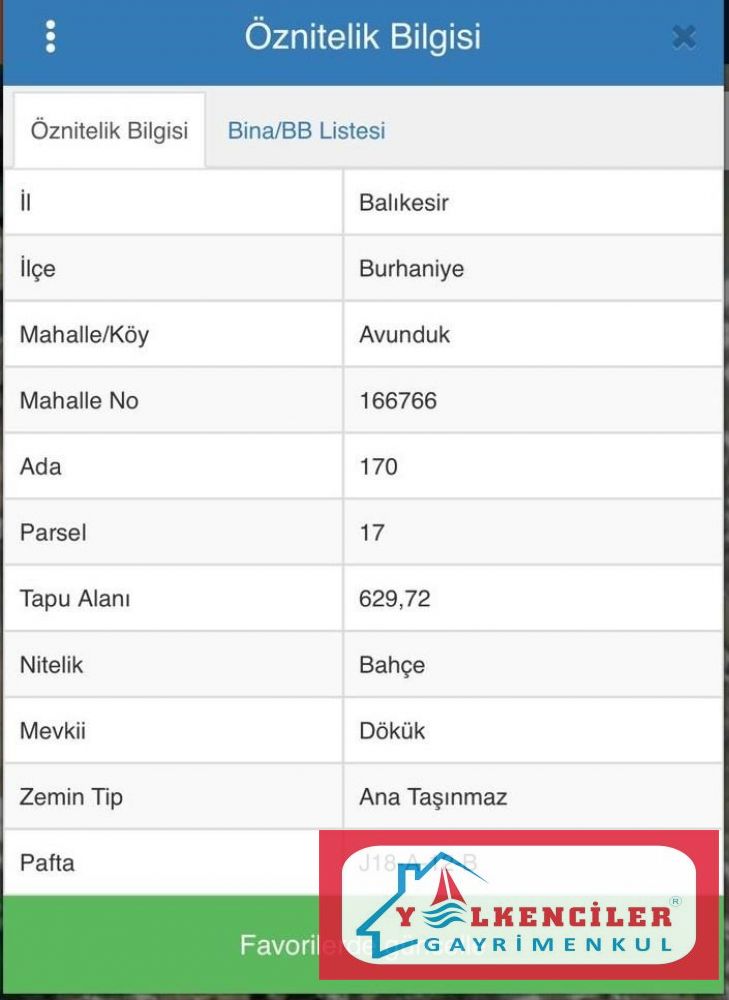
Task: Select the Balıkesir province value
Action: (x=404, y=203)
